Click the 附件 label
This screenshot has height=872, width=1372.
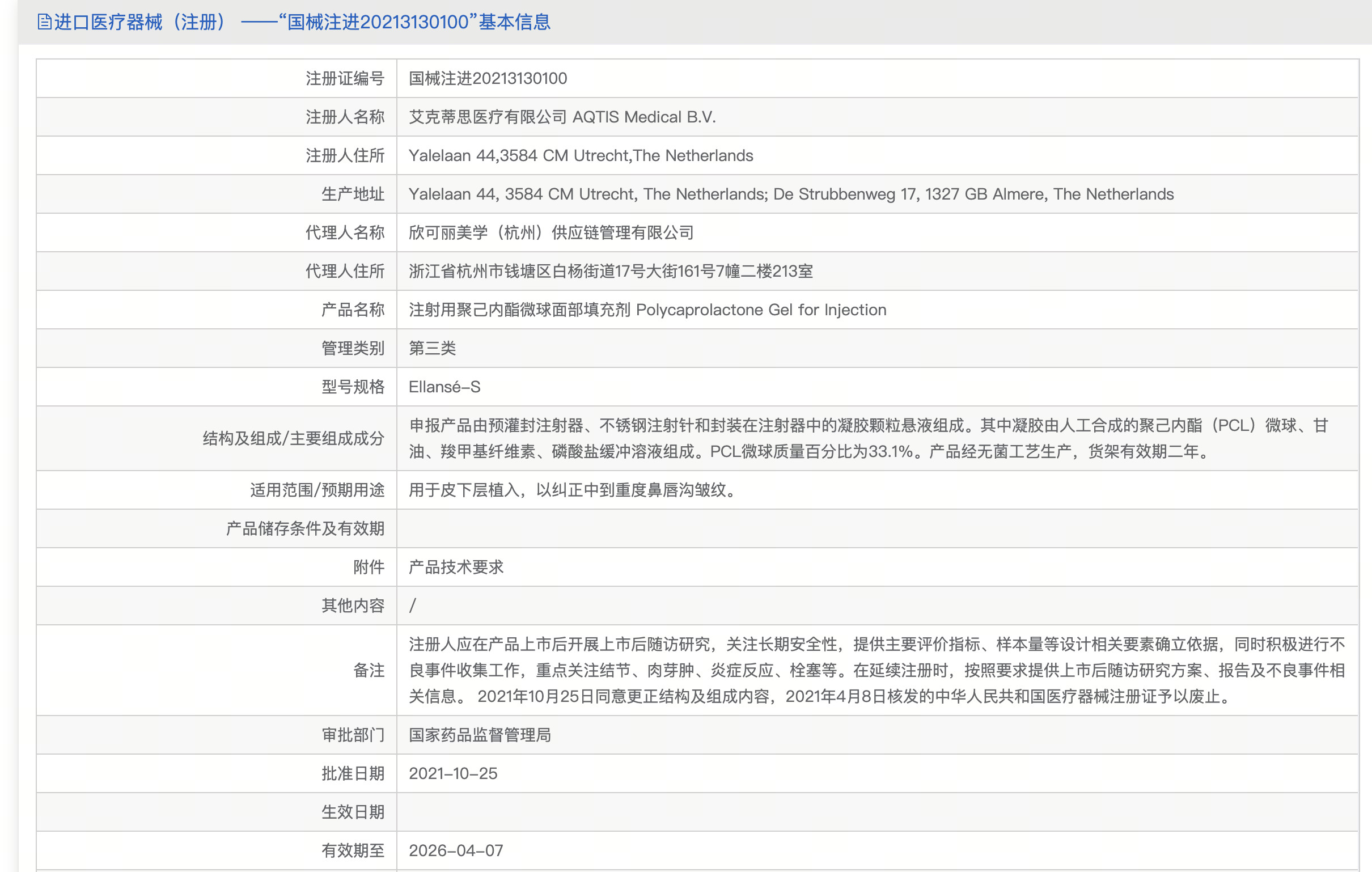(369, 568)
